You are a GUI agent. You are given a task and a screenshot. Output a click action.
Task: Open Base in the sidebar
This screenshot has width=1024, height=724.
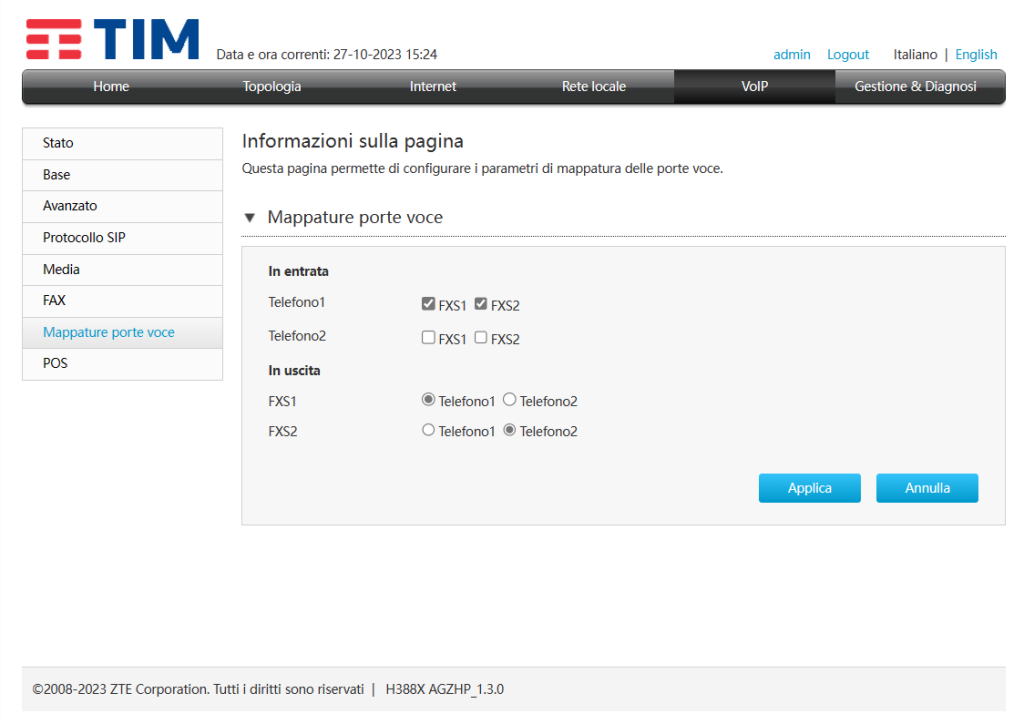coord(123,175)
